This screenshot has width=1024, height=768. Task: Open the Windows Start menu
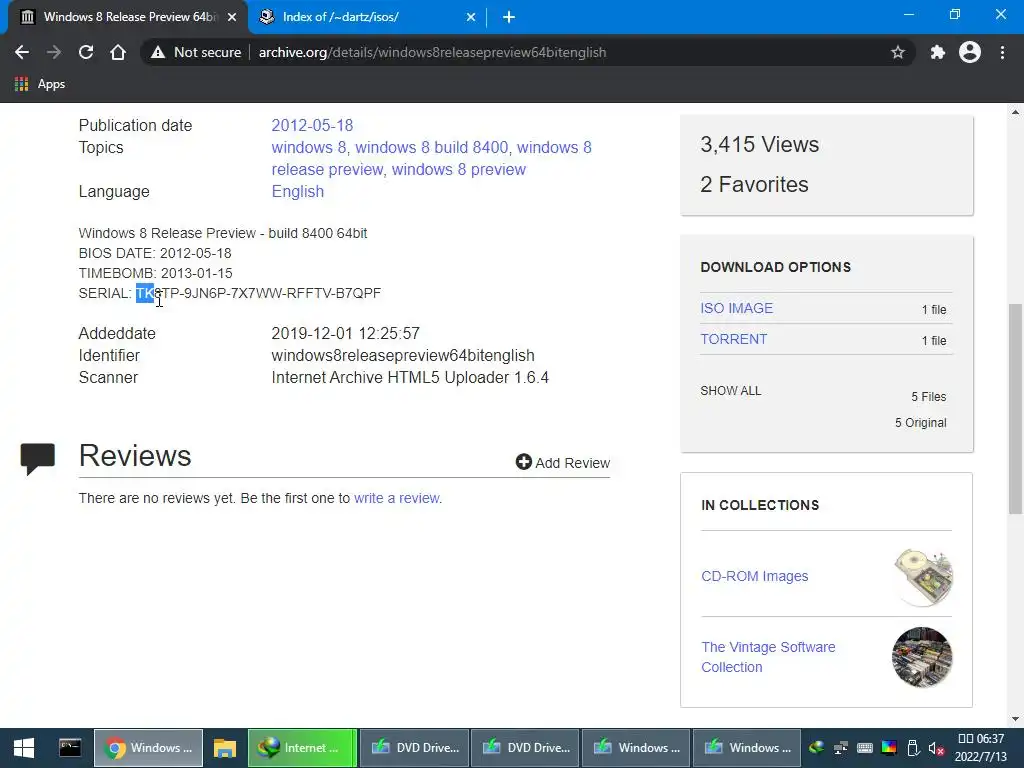pos(24,748)
